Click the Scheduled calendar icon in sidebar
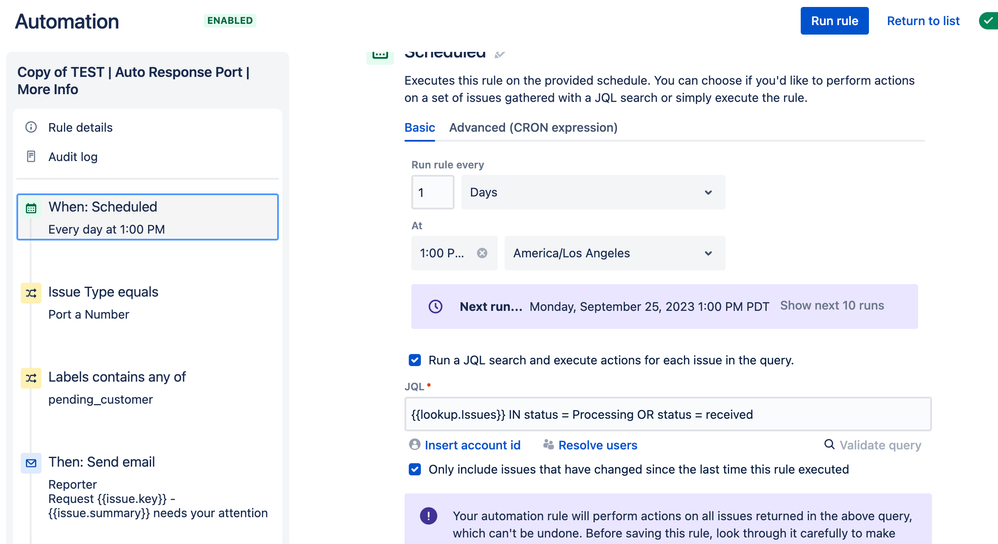Screen dimensions: 998x544 tap(31, 208)
